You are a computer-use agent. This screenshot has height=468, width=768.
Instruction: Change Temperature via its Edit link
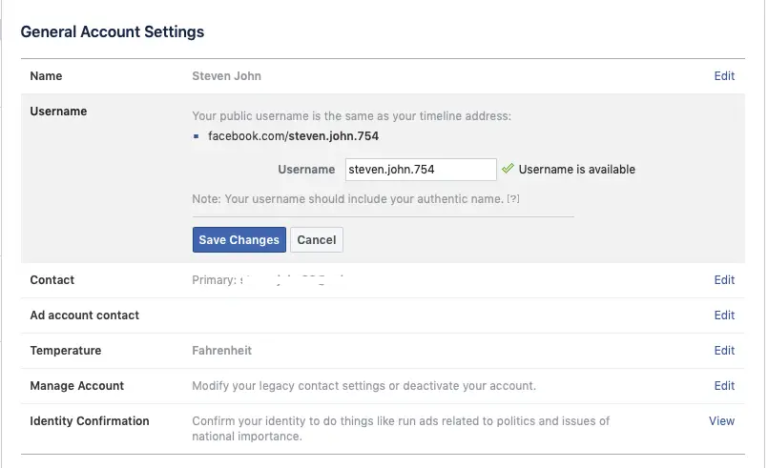coord(724,351)
